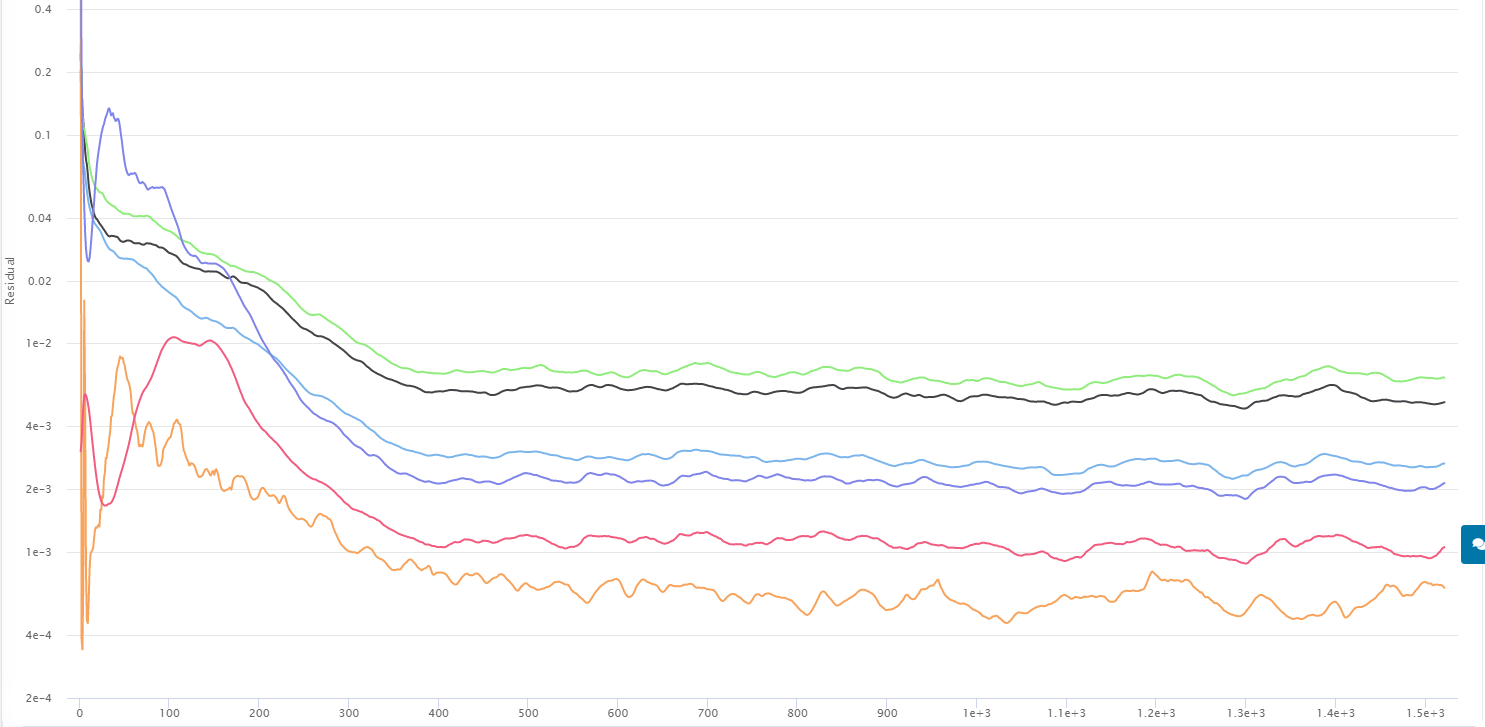Screen dimensions: 1485x727
Task: Select the 1.2e+3 x-axis tick label
Action: point(1155,713)
